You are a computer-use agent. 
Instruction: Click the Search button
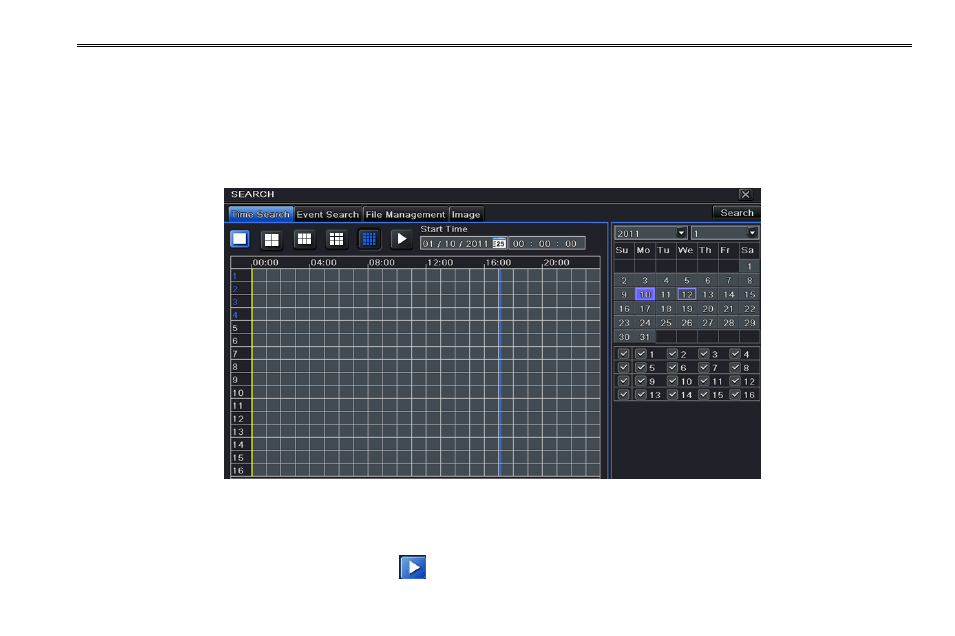[736, 213]
